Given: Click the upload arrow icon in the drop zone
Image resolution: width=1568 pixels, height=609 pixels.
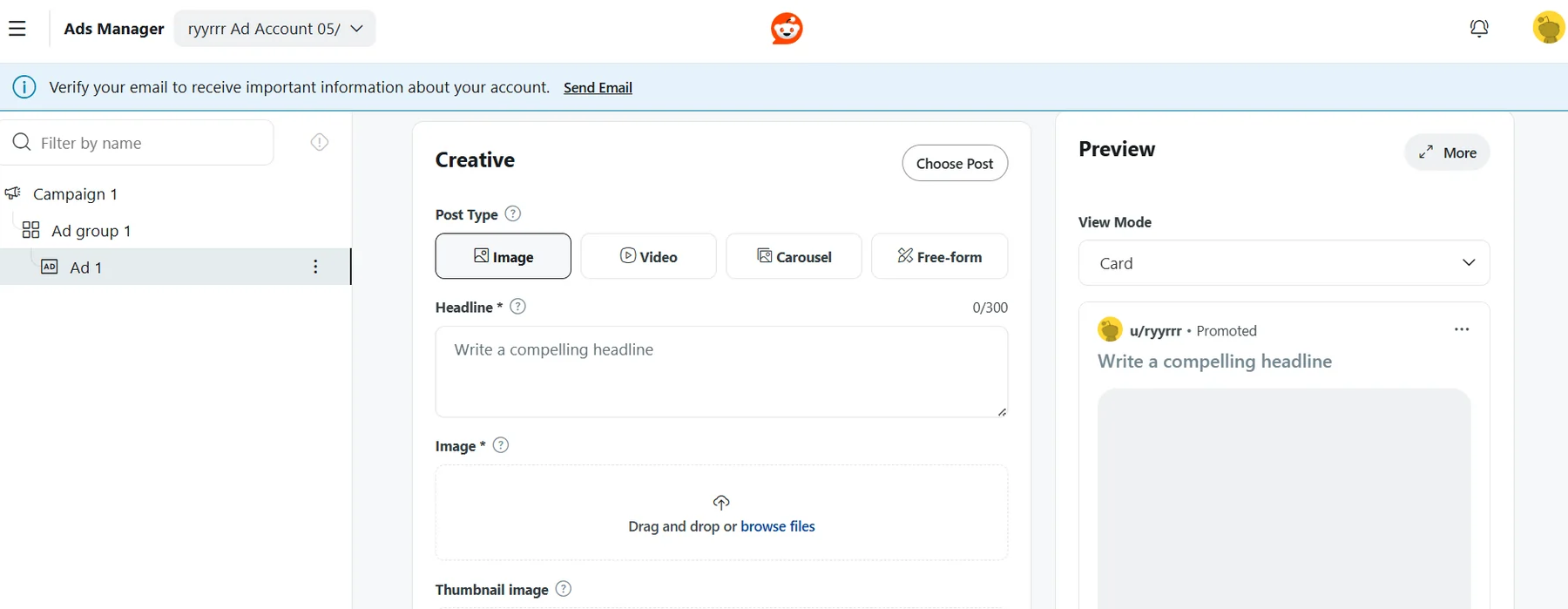Looking at the screenshot, I should click(721, 502).
